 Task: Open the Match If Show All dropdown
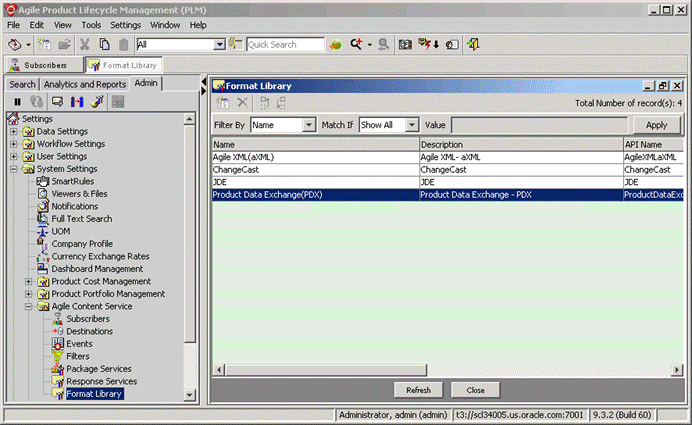click(x=412, y=125)
